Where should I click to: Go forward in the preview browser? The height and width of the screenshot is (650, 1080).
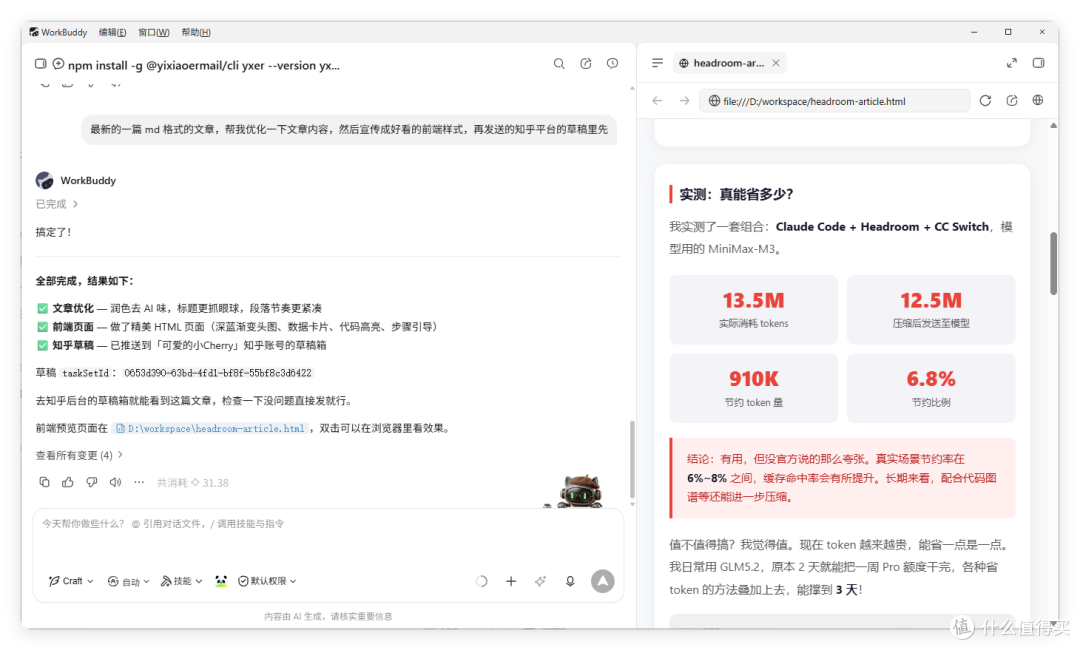[684, 101]
